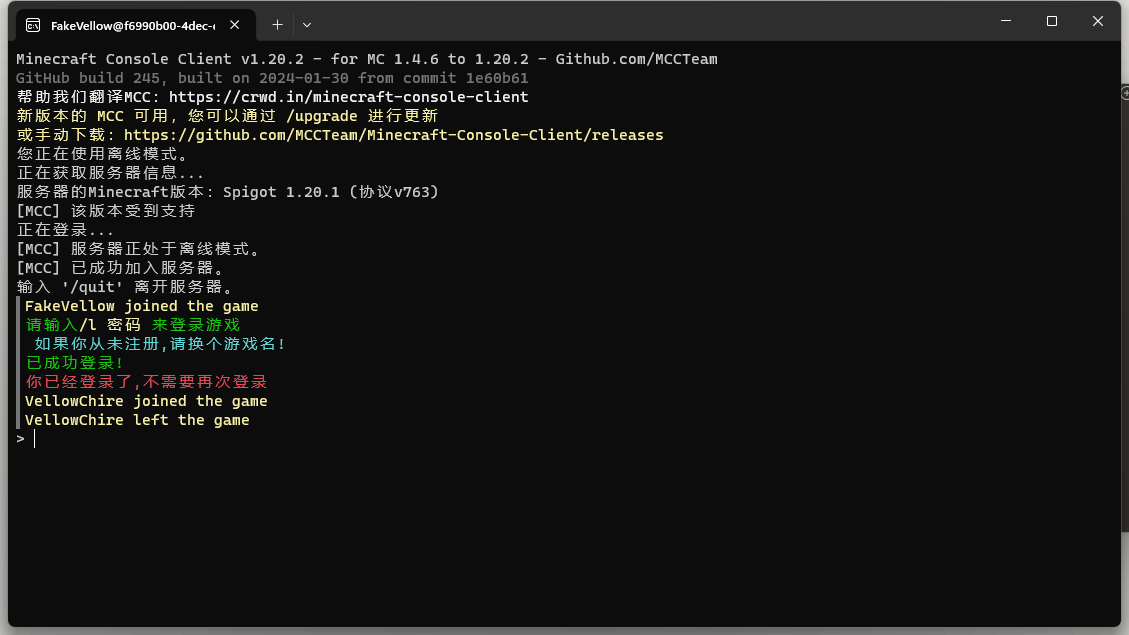The width and height of the screenshot is (1129, 635).
Task: Maximize the terminal window
Action: click(1052, 21)
